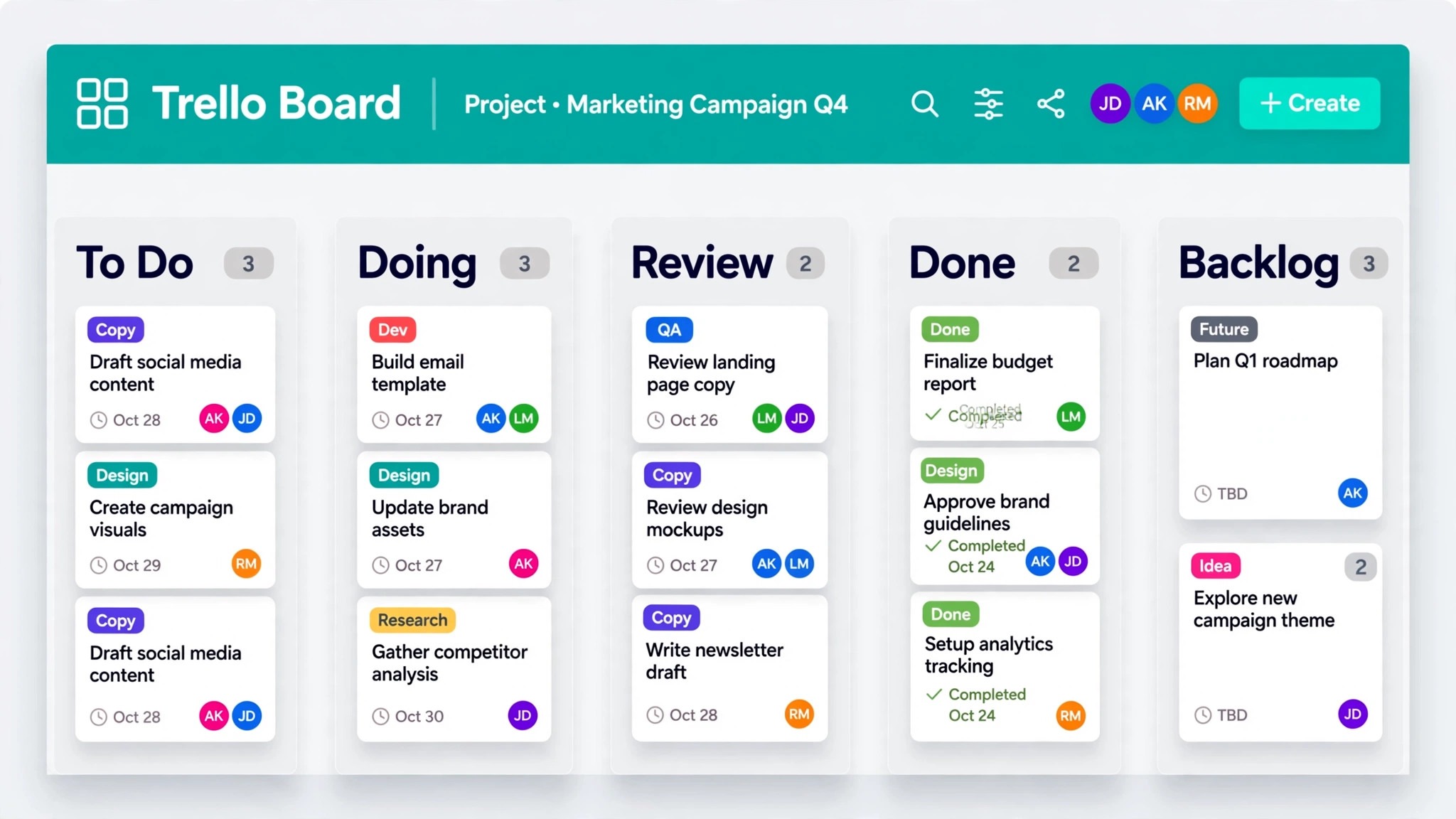
Task: Click the Review list heading
Action: click(702, 262)
